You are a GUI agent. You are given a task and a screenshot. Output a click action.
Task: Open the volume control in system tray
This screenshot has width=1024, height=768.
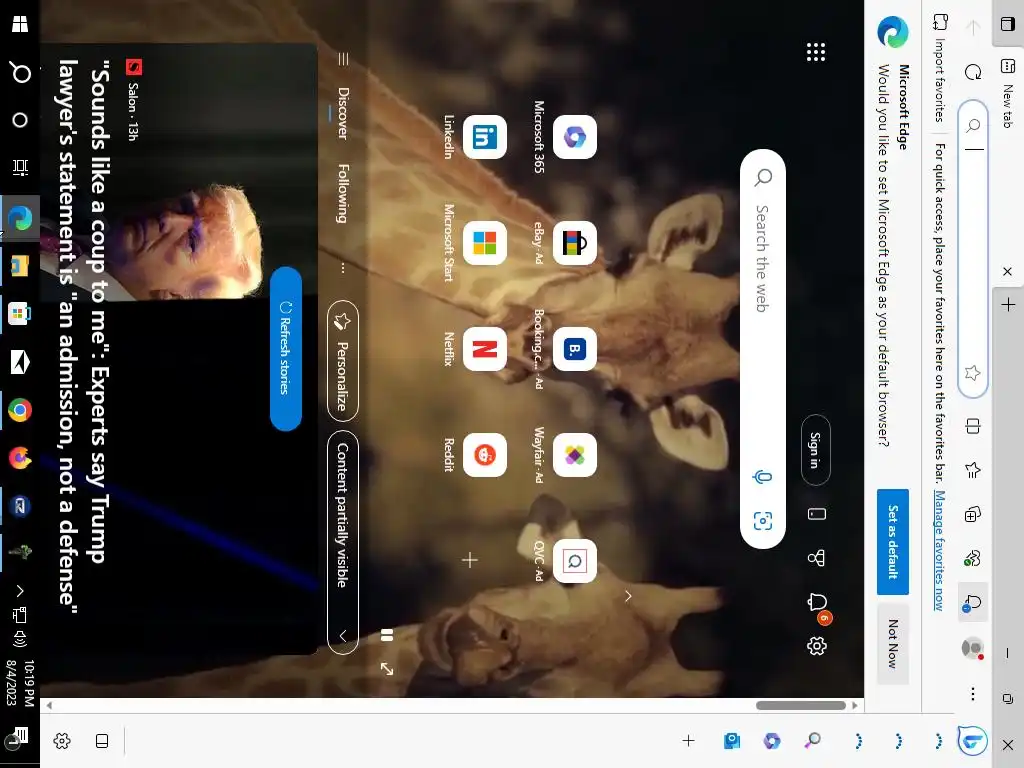(20, 638)
